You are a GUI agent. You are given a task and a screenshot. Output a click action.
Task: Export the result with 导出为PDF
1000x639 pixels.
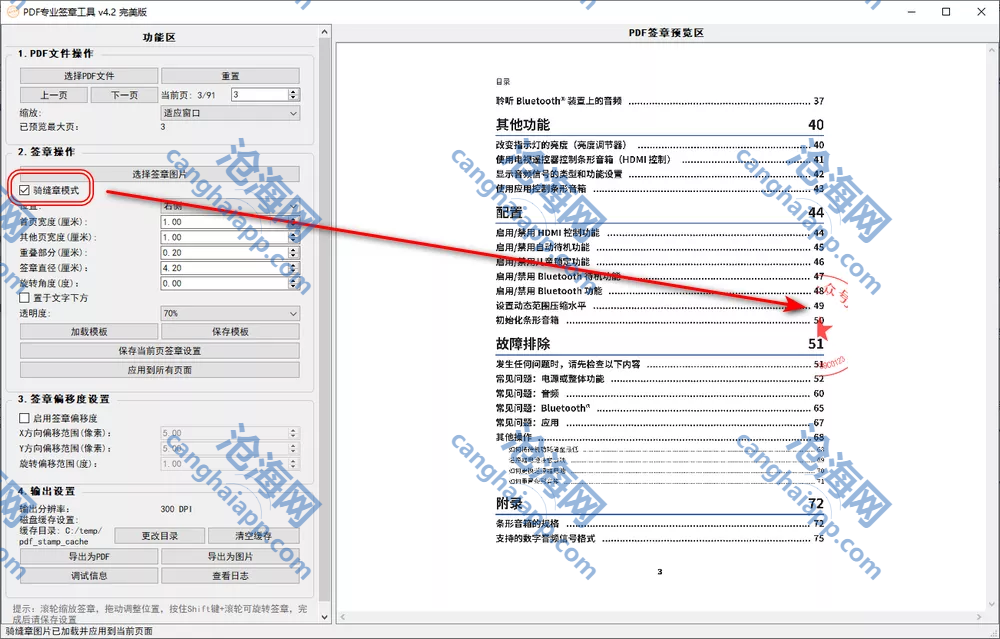pyautogui.click(x=89, y=556)
